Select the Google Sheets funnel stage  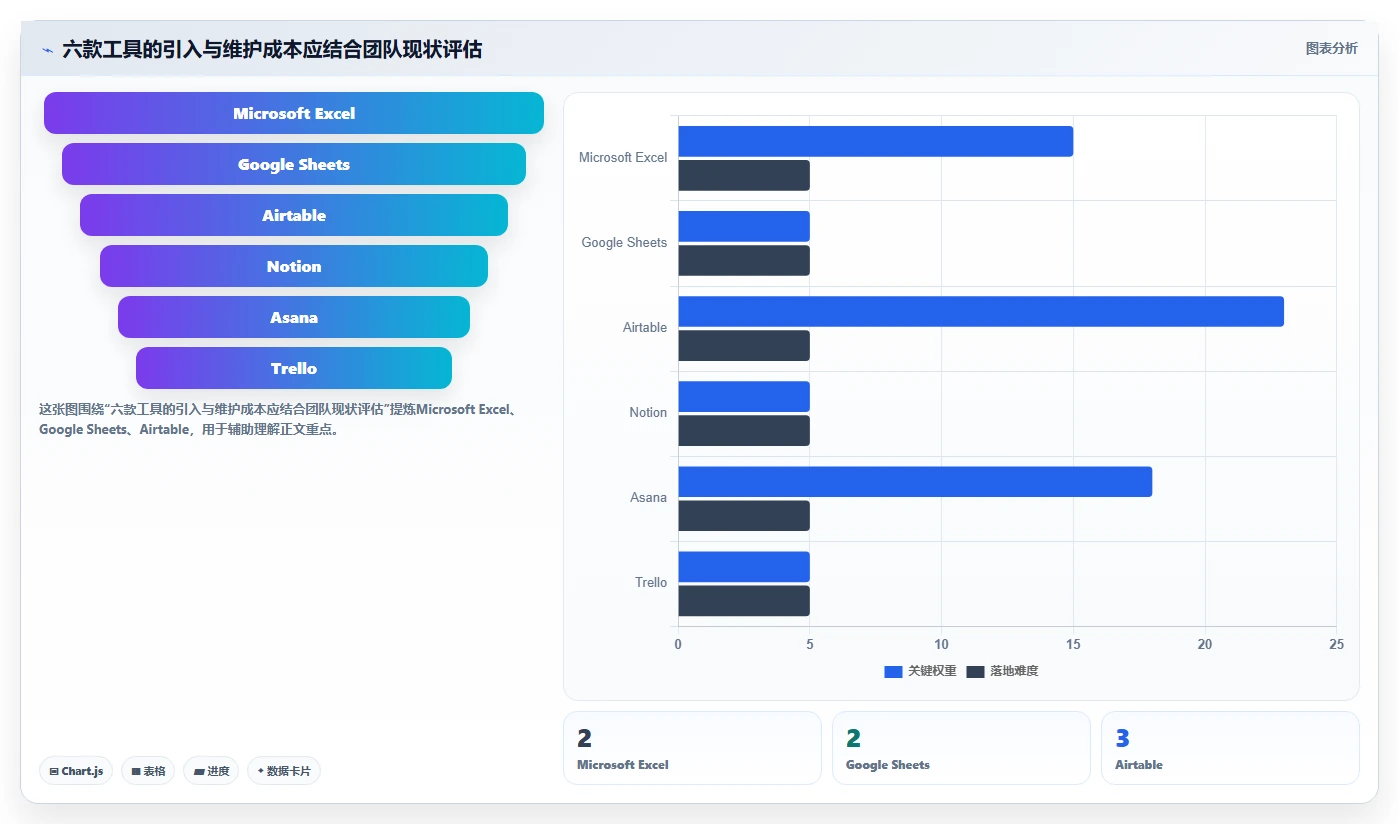coord(294,164)
